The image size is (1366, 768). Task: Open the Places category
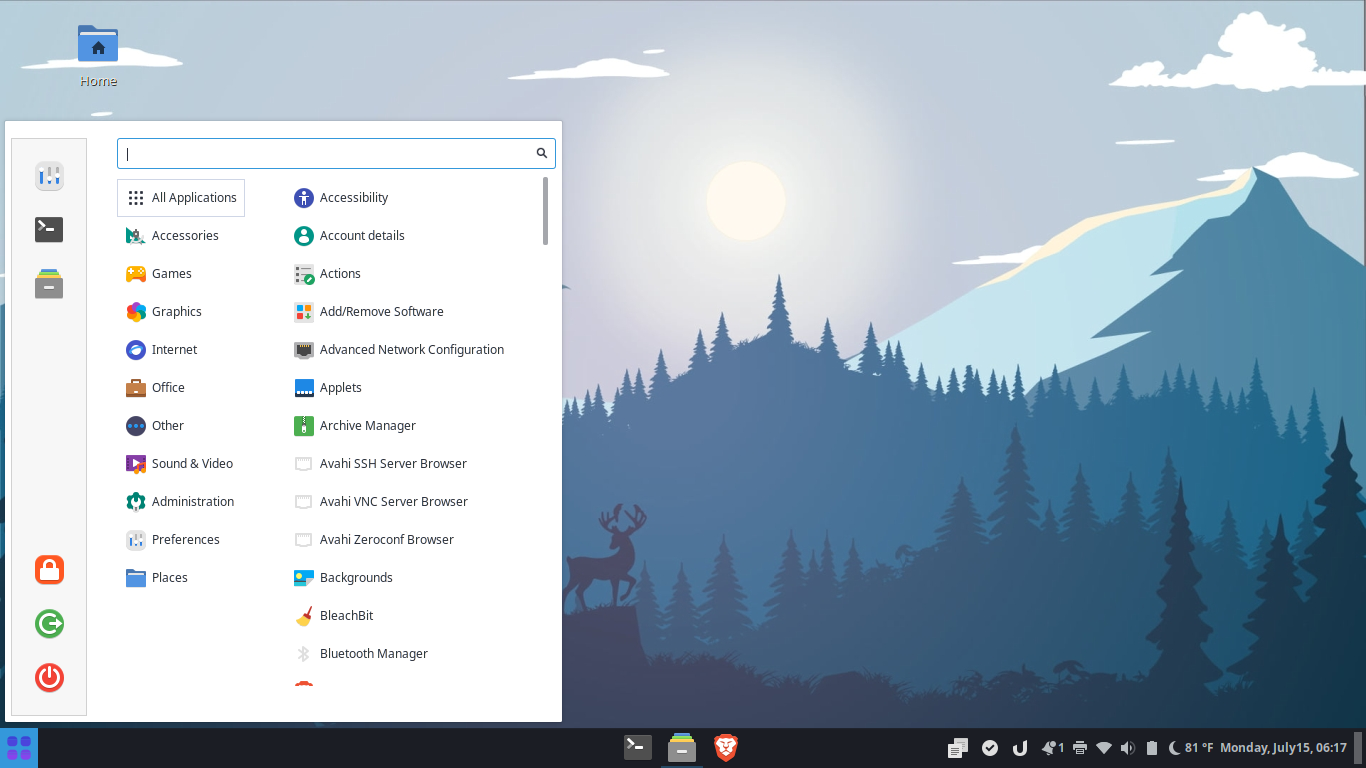(181, 578)
